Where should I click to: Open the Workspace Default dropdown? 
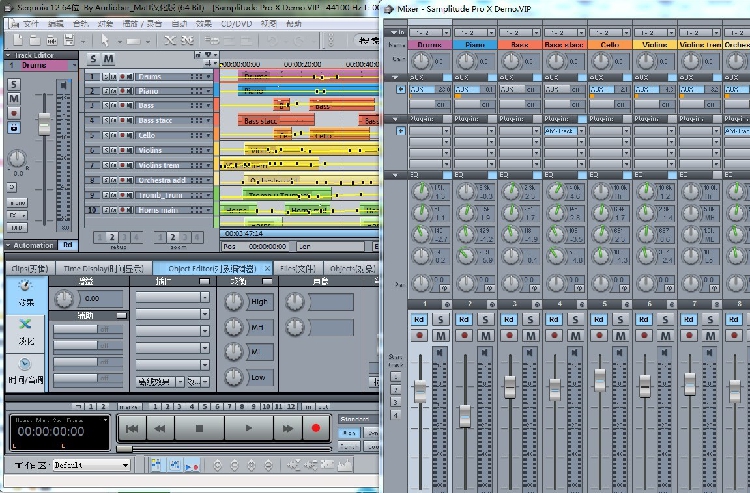[91, 465]
